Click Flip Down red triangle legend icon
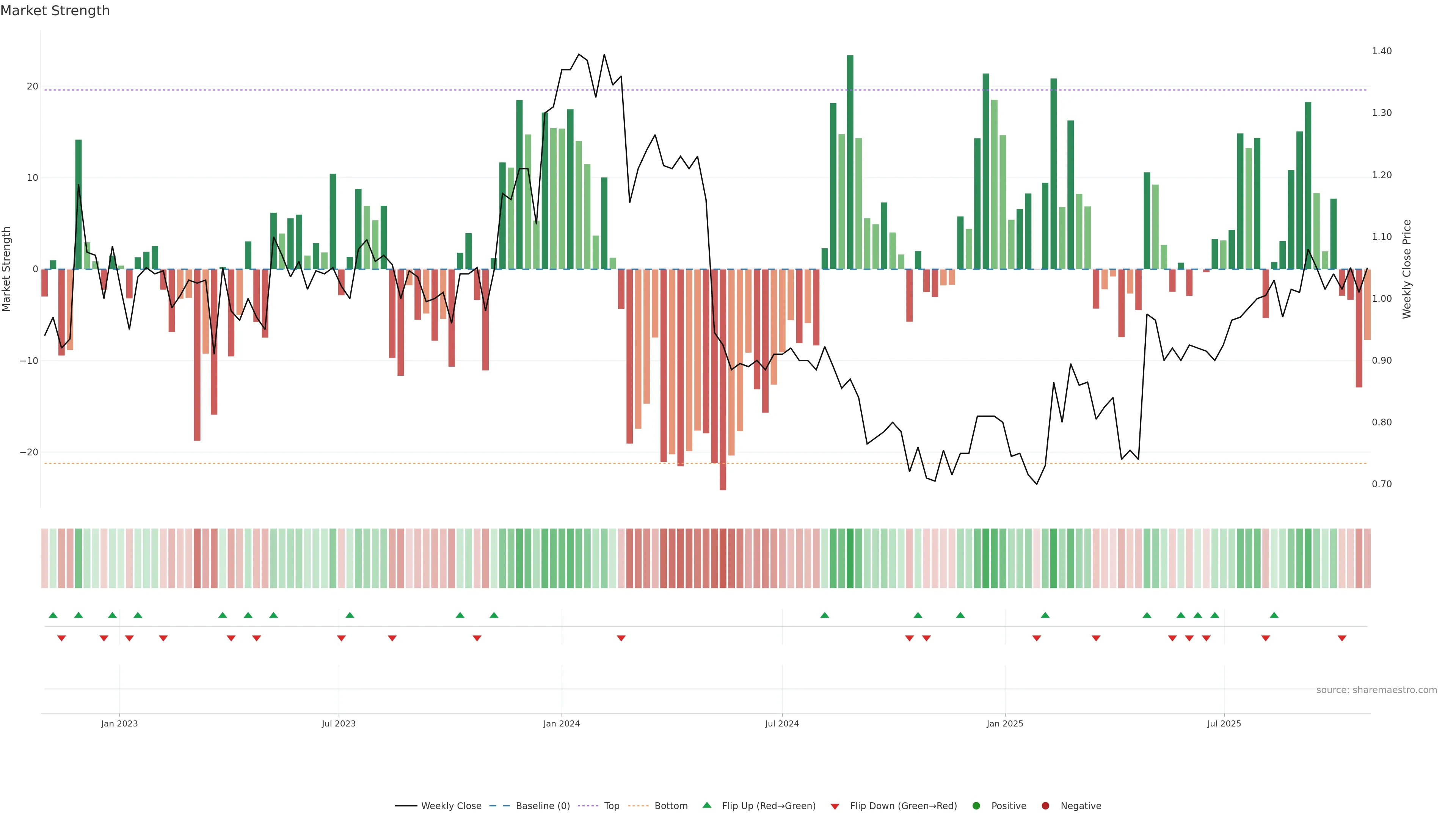The width and height of the screenshot is (1456, 819). coord(835,806)
